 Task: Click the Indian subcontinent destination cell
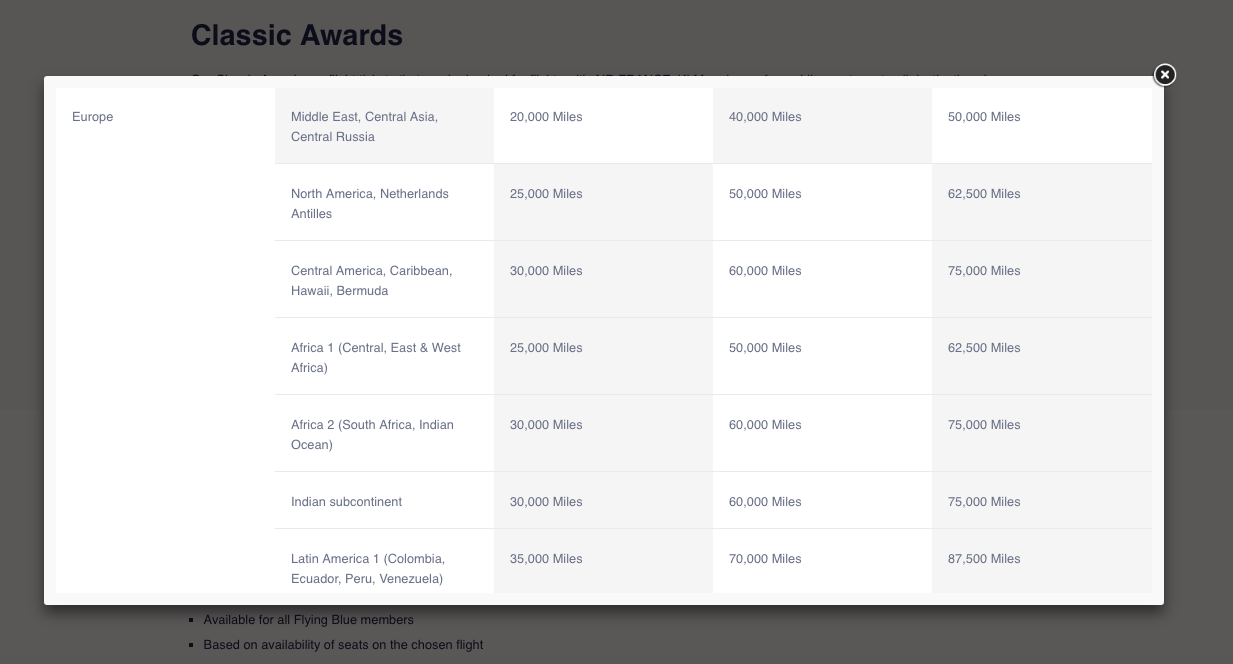click(x=347, y=502)
